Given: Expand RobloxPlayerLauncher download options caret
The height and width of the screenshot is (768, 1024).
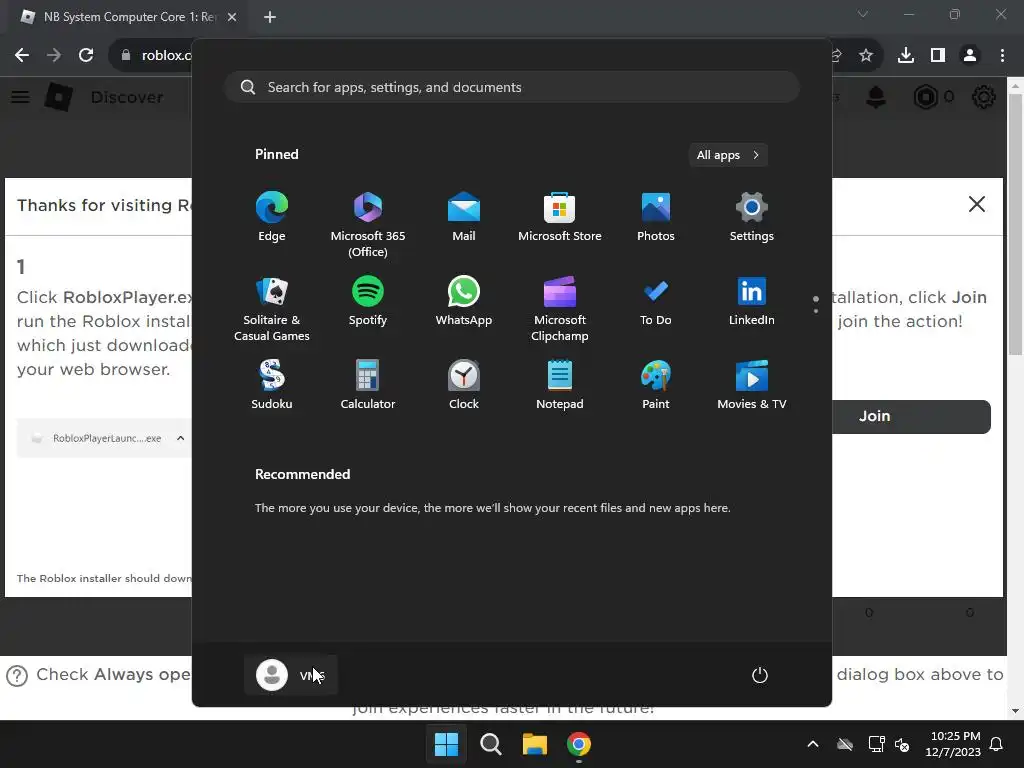Looking at the screenshot, I should click(180, 438).
